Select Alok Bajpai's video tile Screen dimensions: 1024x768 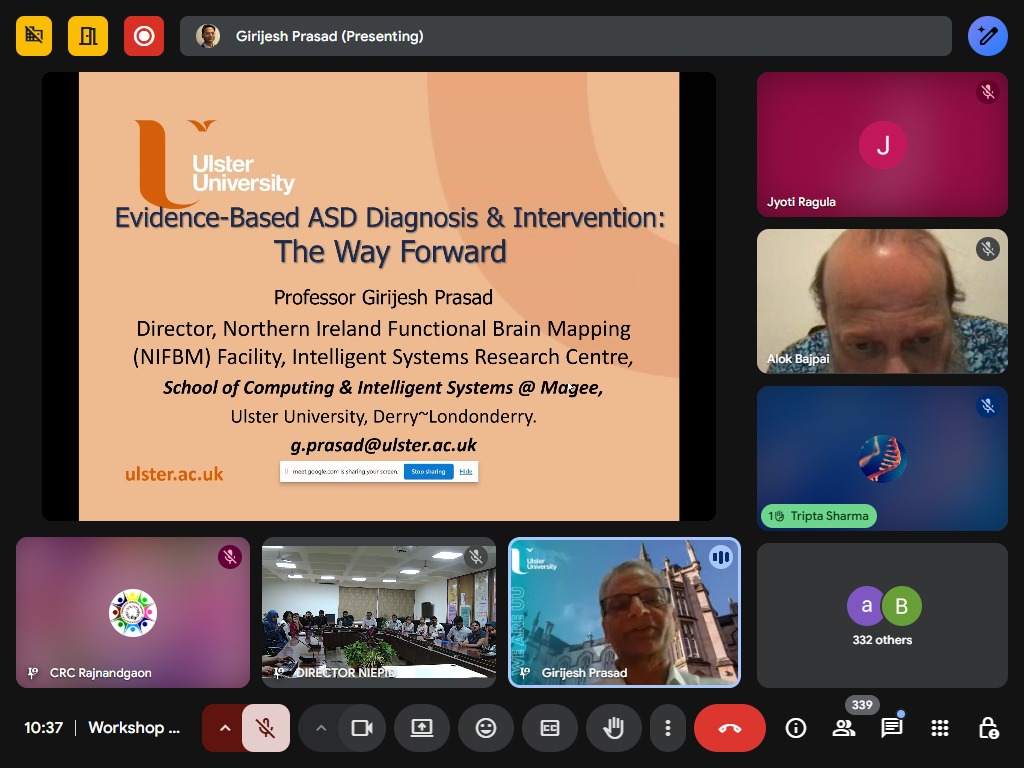coord(882,301)
